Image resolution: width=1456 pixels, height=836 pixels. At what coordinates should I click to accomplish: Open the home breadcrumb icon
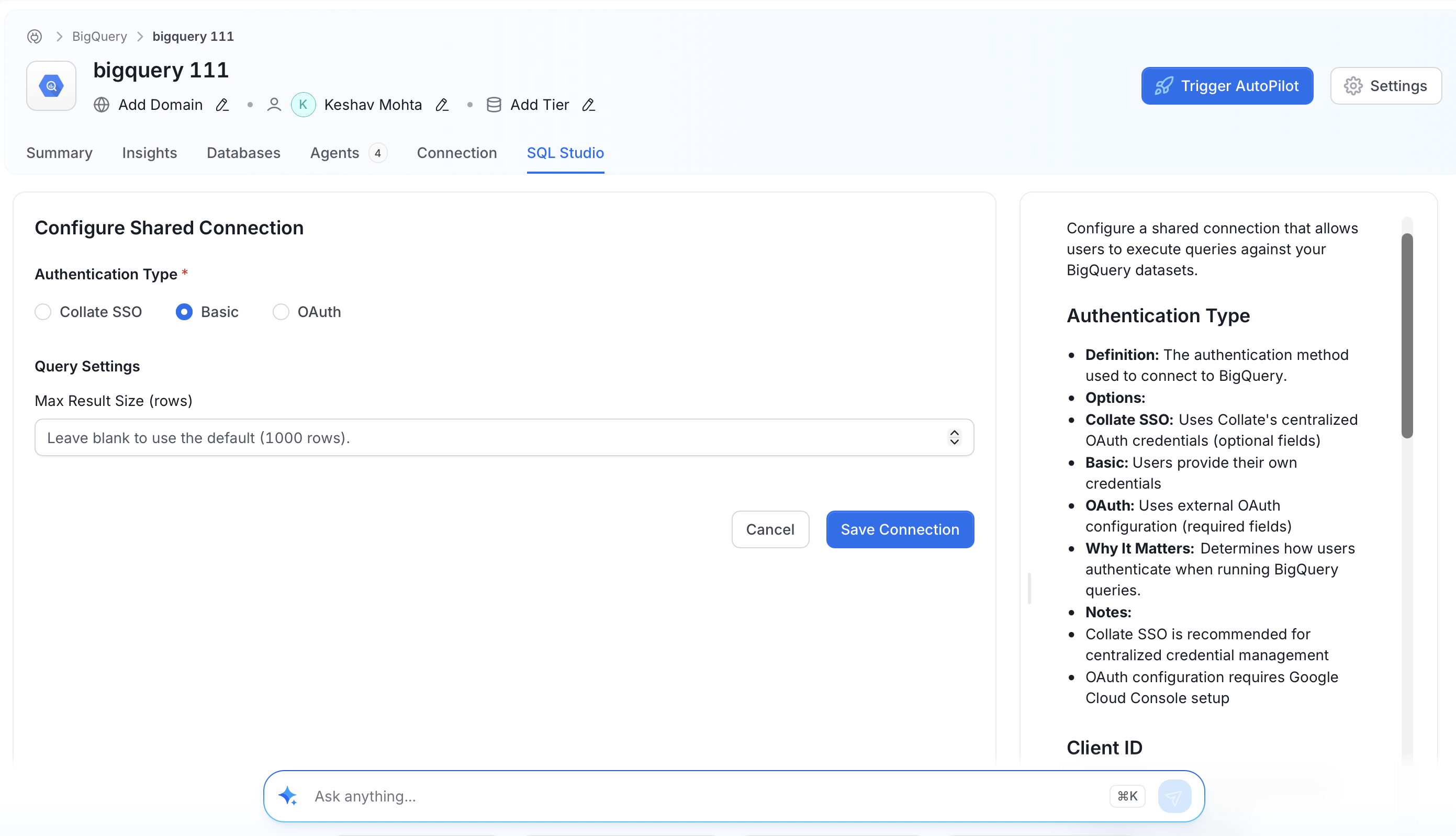pos(35,37)
